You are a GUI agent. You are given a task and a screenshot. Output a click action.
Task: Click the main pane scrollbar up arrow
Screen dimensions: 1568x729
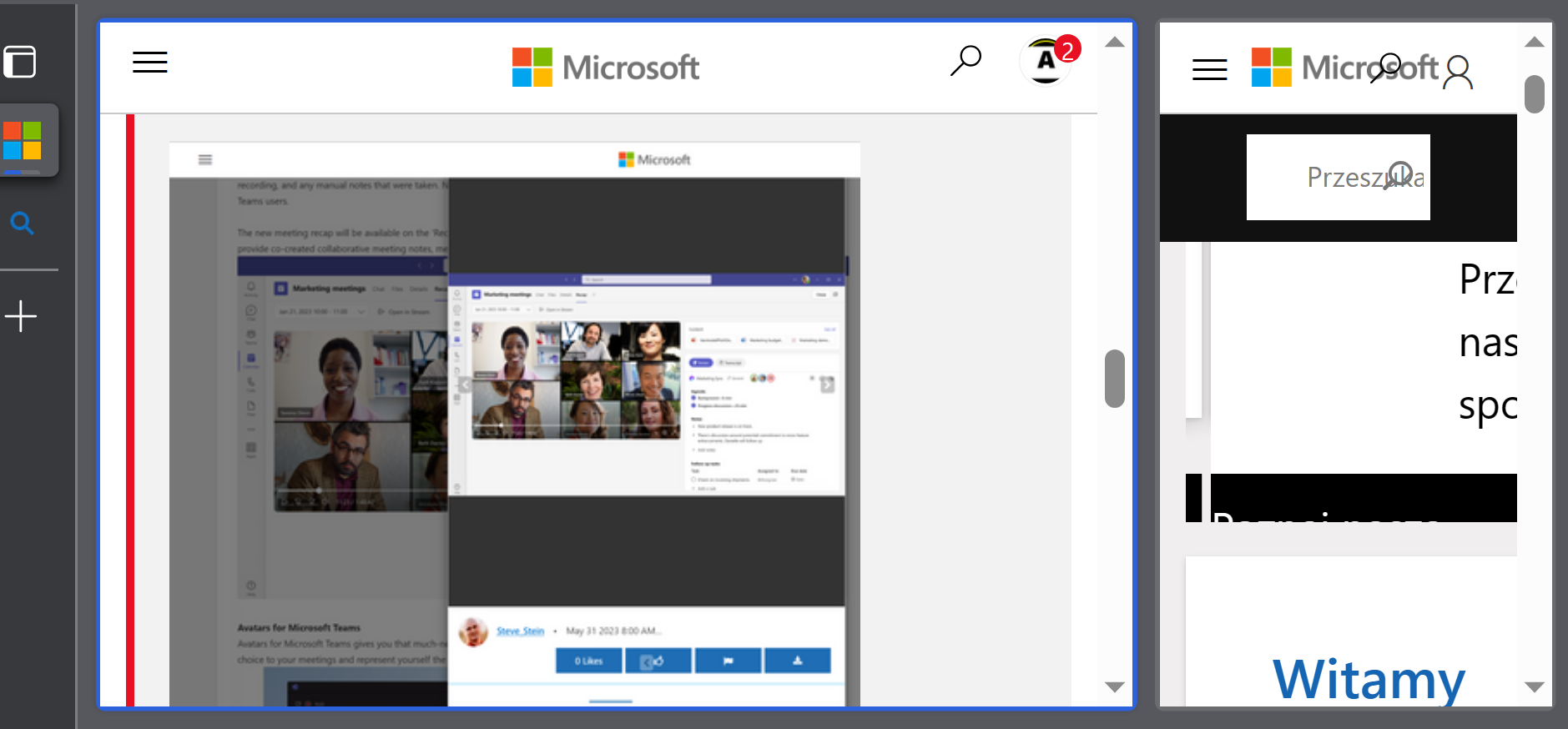[x=1115, y=42]
